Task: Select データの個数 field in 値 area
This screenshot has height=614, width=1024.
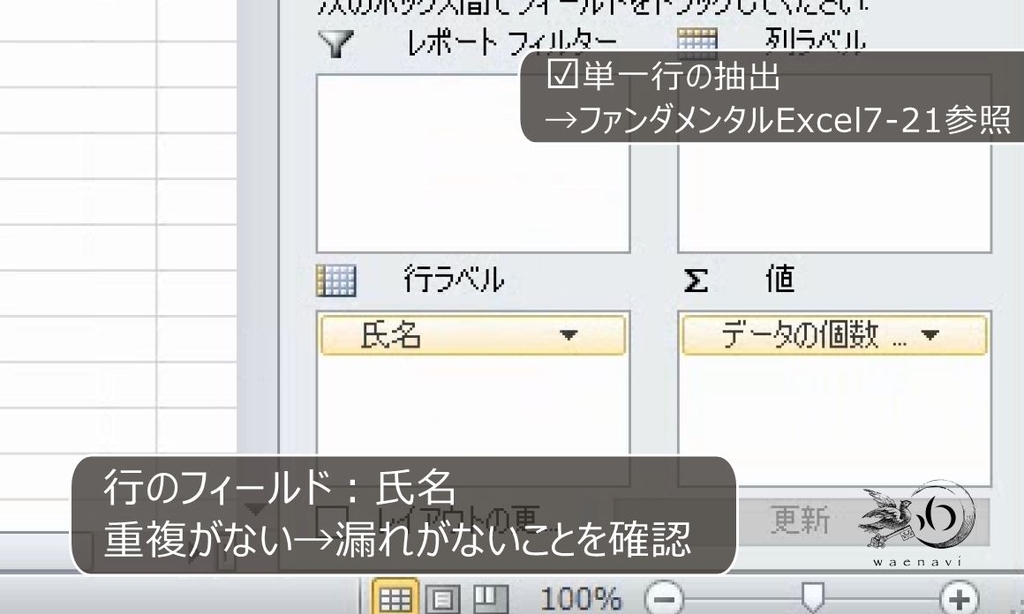Action: (834, 335)
